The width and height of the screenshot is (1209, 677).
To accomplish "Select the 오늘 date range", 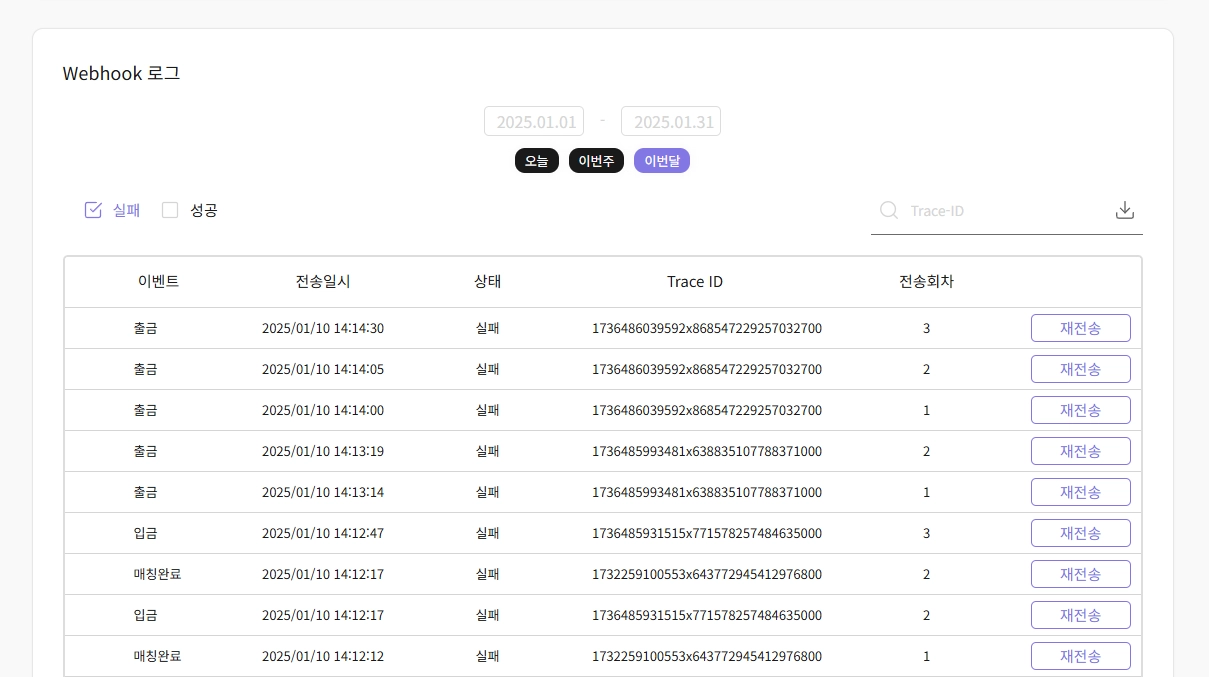I will [x=537, y=161].
